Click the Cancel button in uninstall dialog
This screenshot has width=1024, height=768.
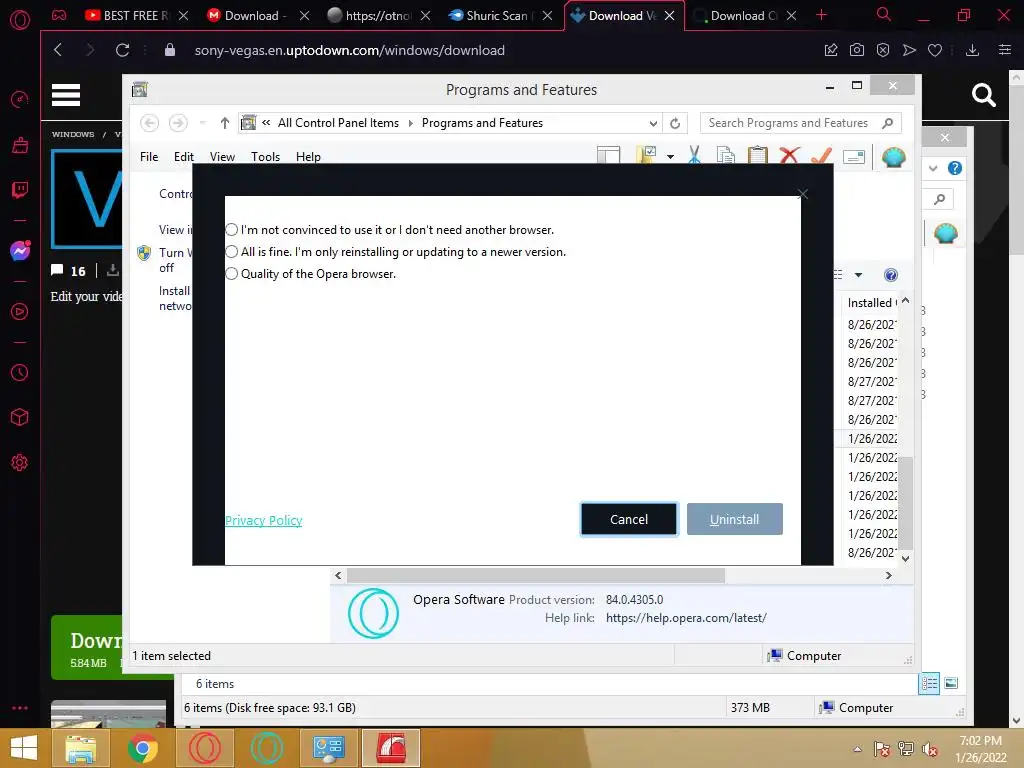[629, 519]
